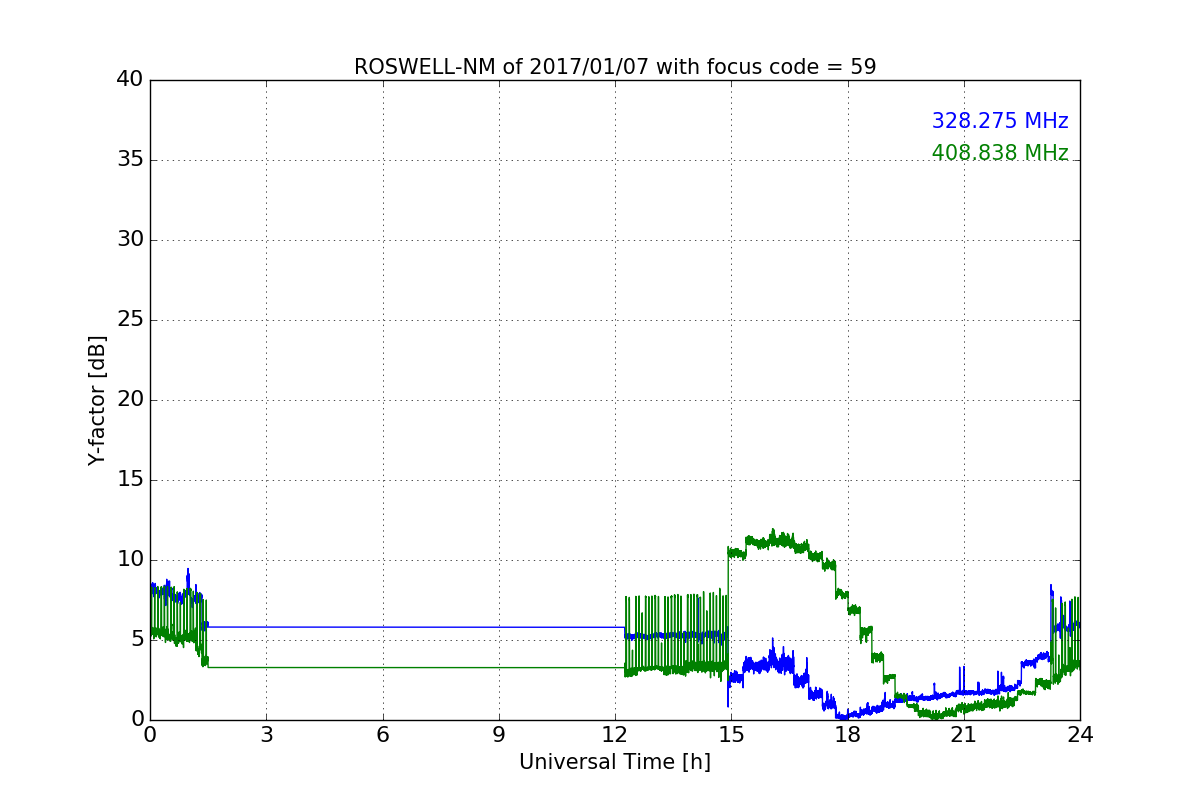This screenshot has width=1200, height=800.
Task: Click the x-axis tick label 24
Action: tap(1080, 735)
